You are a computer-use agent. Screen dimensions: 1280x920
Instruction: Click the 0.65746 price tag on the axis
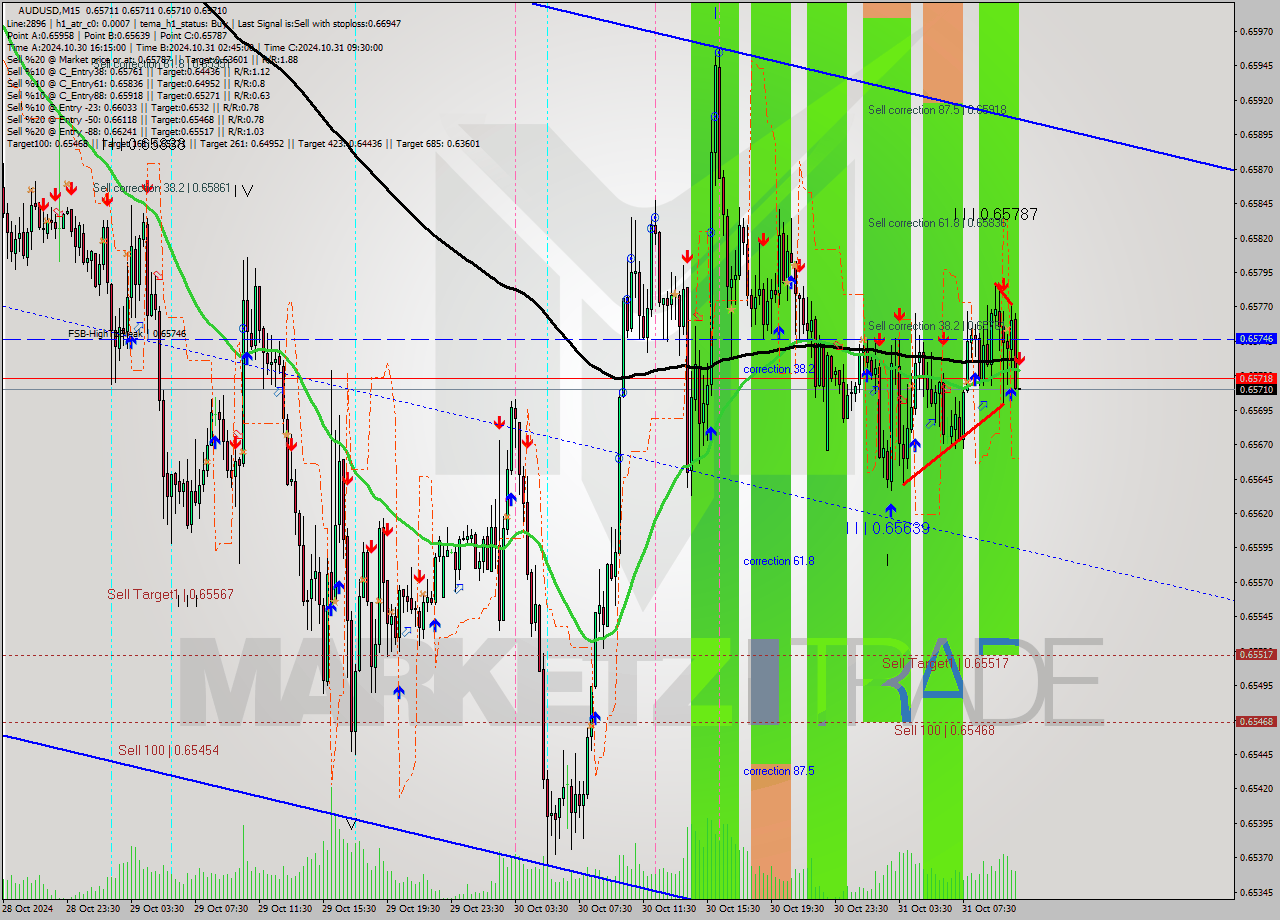(1256, 339)
